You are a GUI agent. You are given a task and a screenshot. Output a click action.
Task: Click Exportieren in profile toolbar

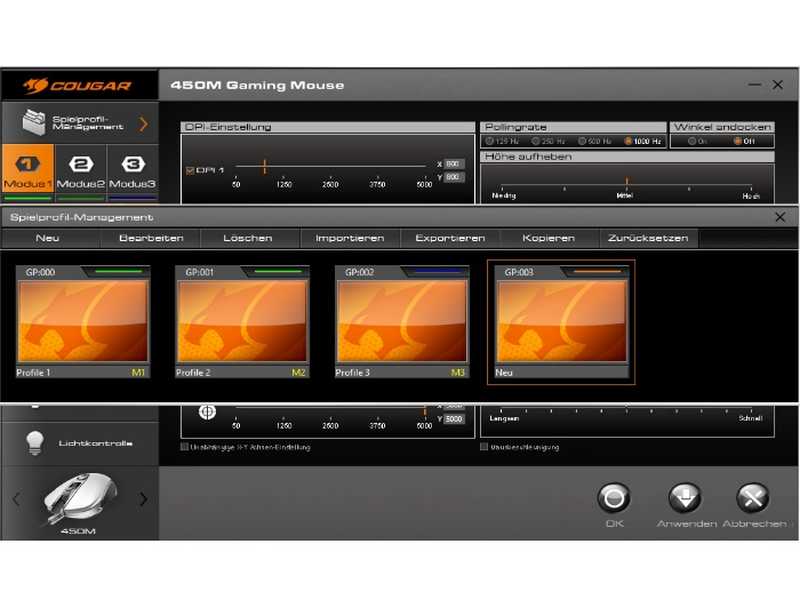click(x=450, y=238)
